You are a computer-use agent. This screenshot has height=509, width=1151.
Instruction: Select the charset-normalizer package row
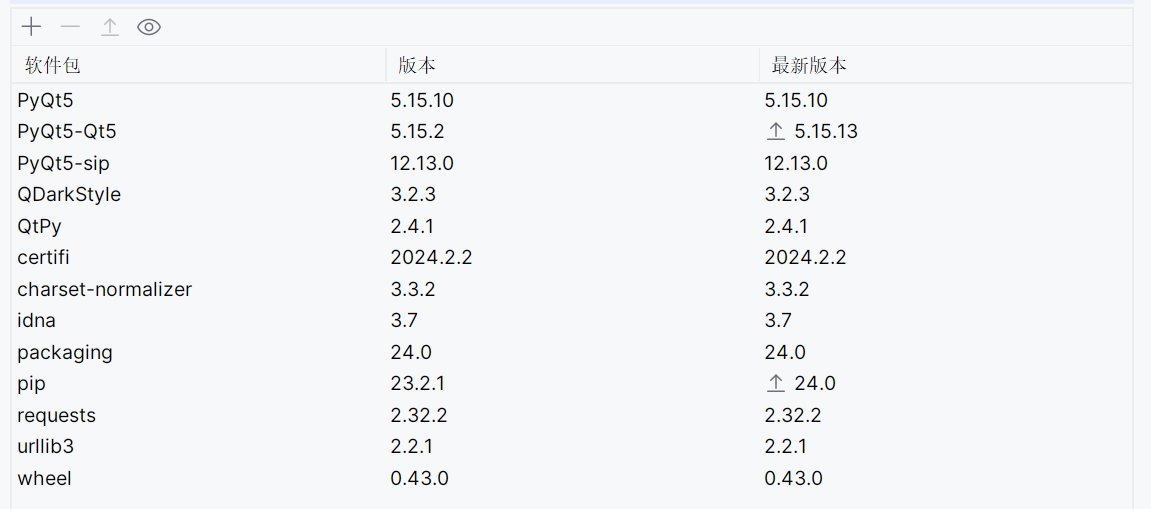coord(105,290)
